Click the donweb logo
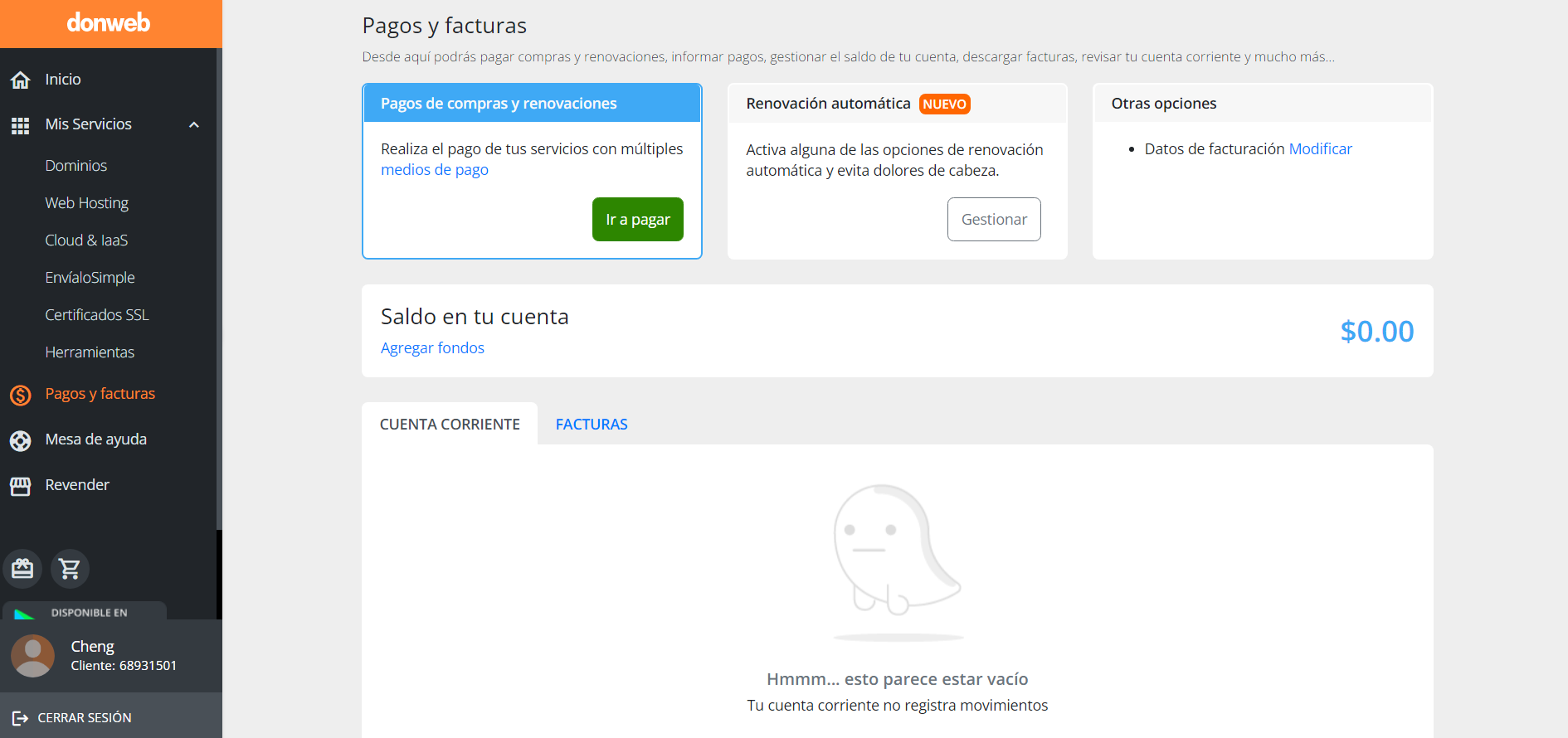The height and width of the screenshot is (738, 1568). point(109,22)
